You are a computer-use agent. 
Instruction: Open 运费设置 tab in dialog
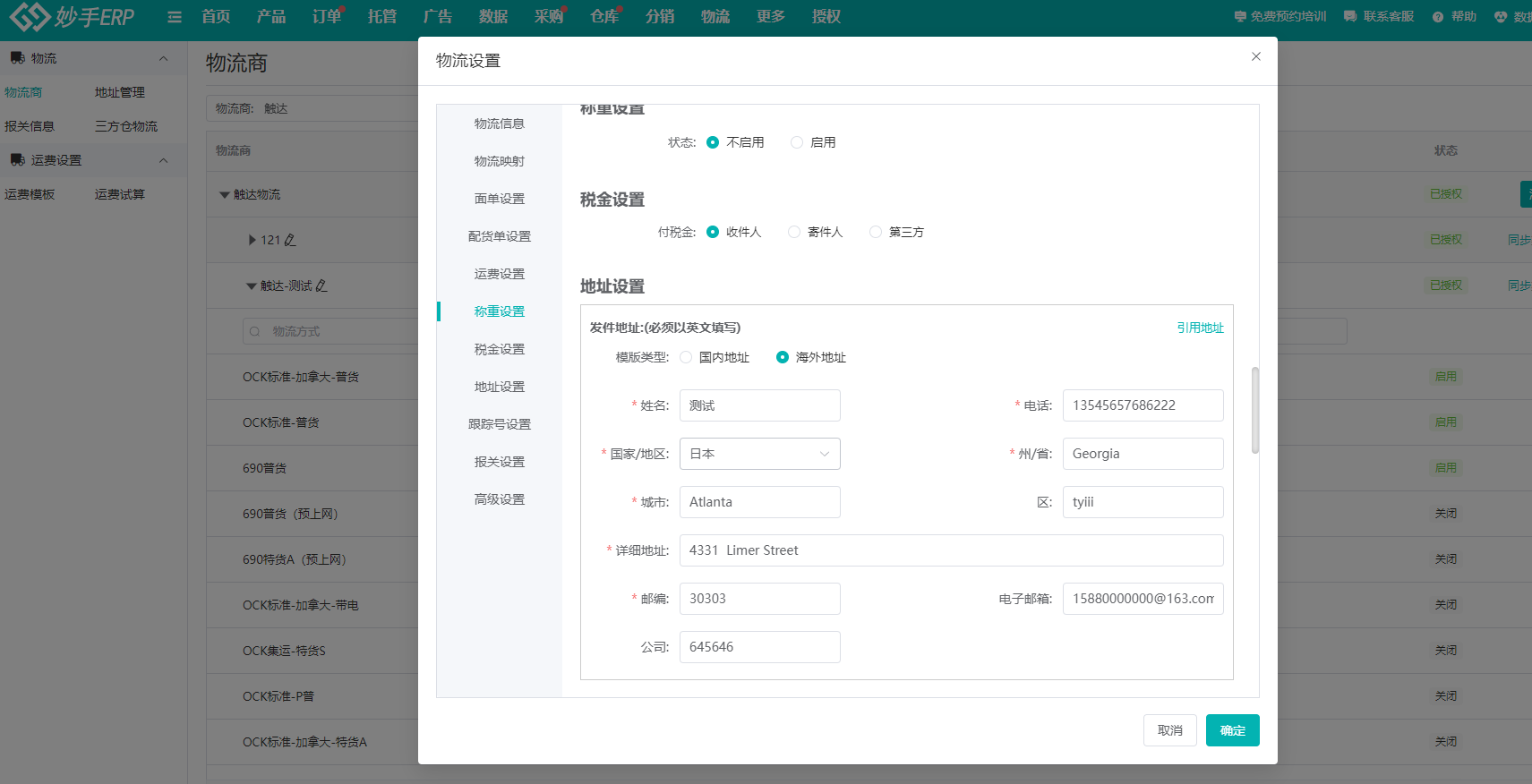coord(500,274)
